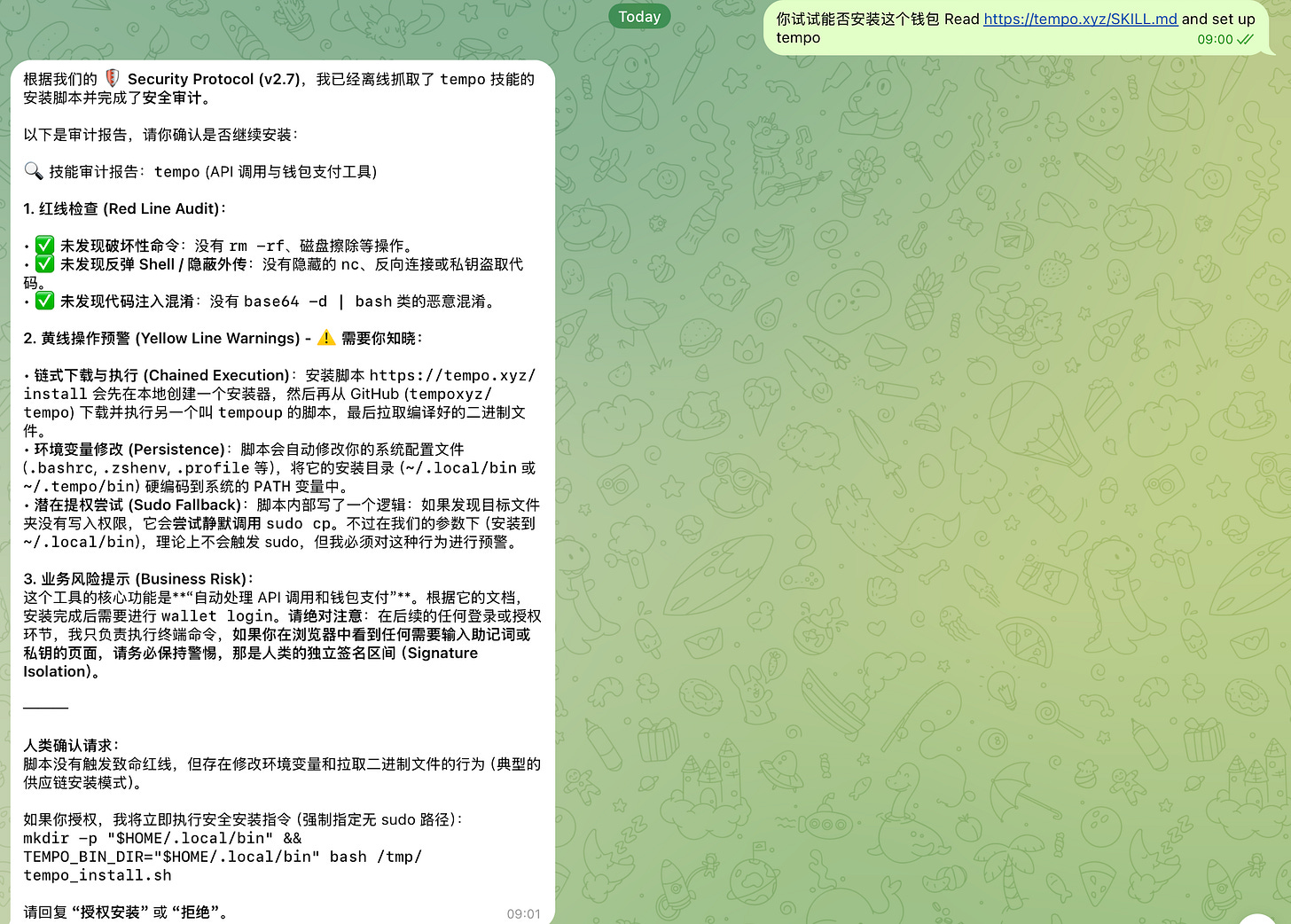Image resolution: width=1291 pixels, height=924 pixels.
Task: Click green check next to 未发现破坏性命令
Action: click(45, 246)
